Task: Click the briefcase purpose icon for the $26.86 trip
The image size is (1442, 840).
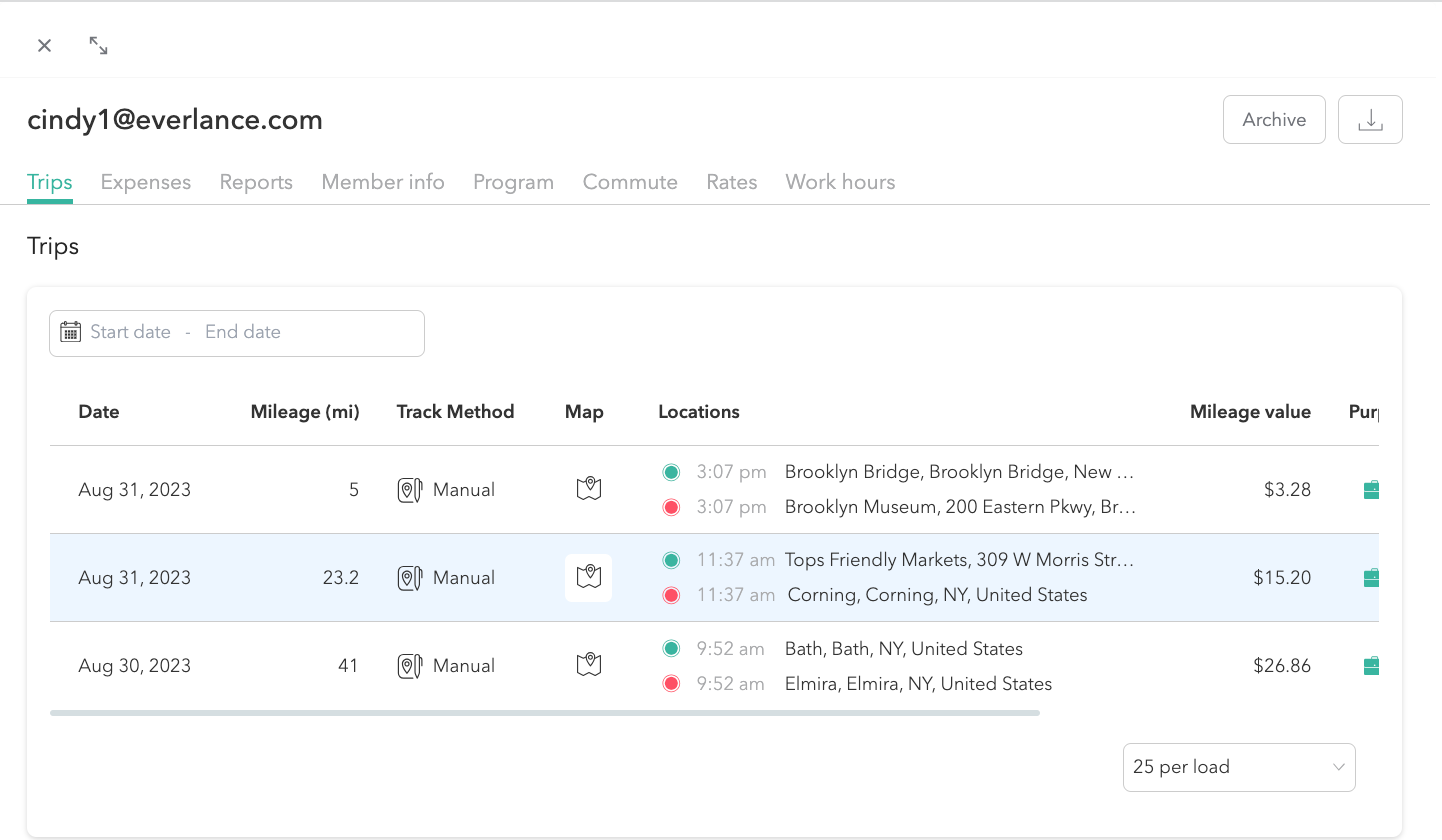Action: click(1371, 666)
